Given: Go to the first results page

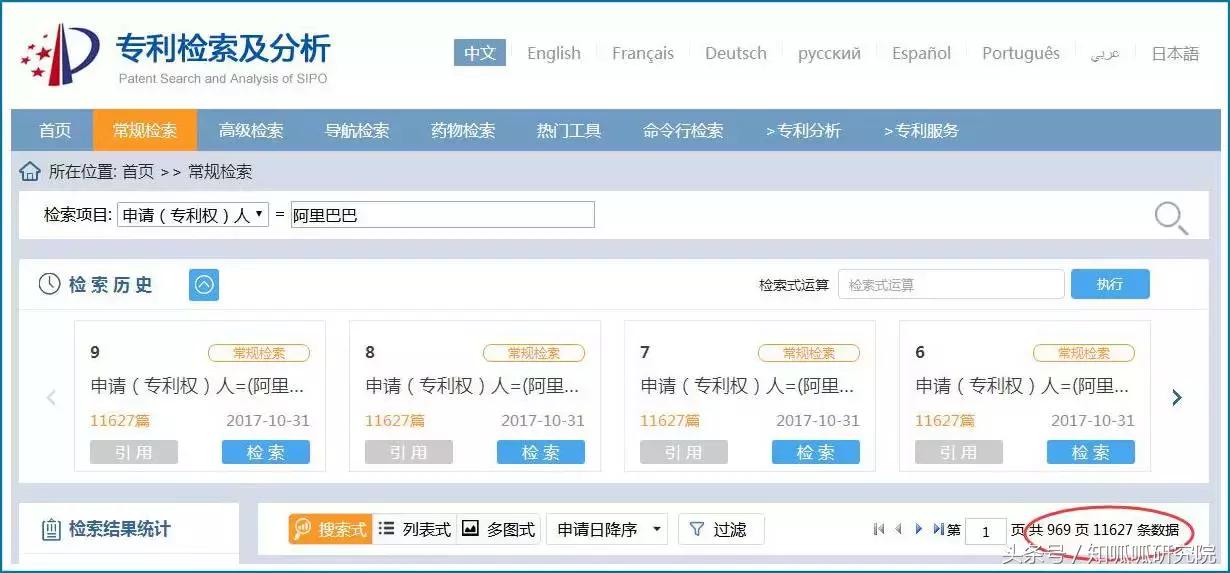Looking at the screenshot, I should pyautogui.click(x=878, y=529).
